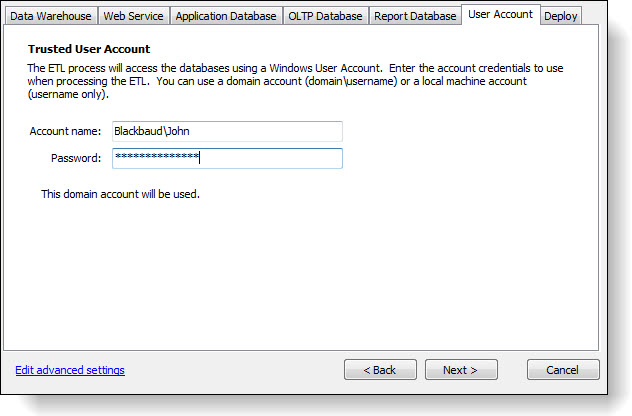Open the Web Service tab

point(133,16)
